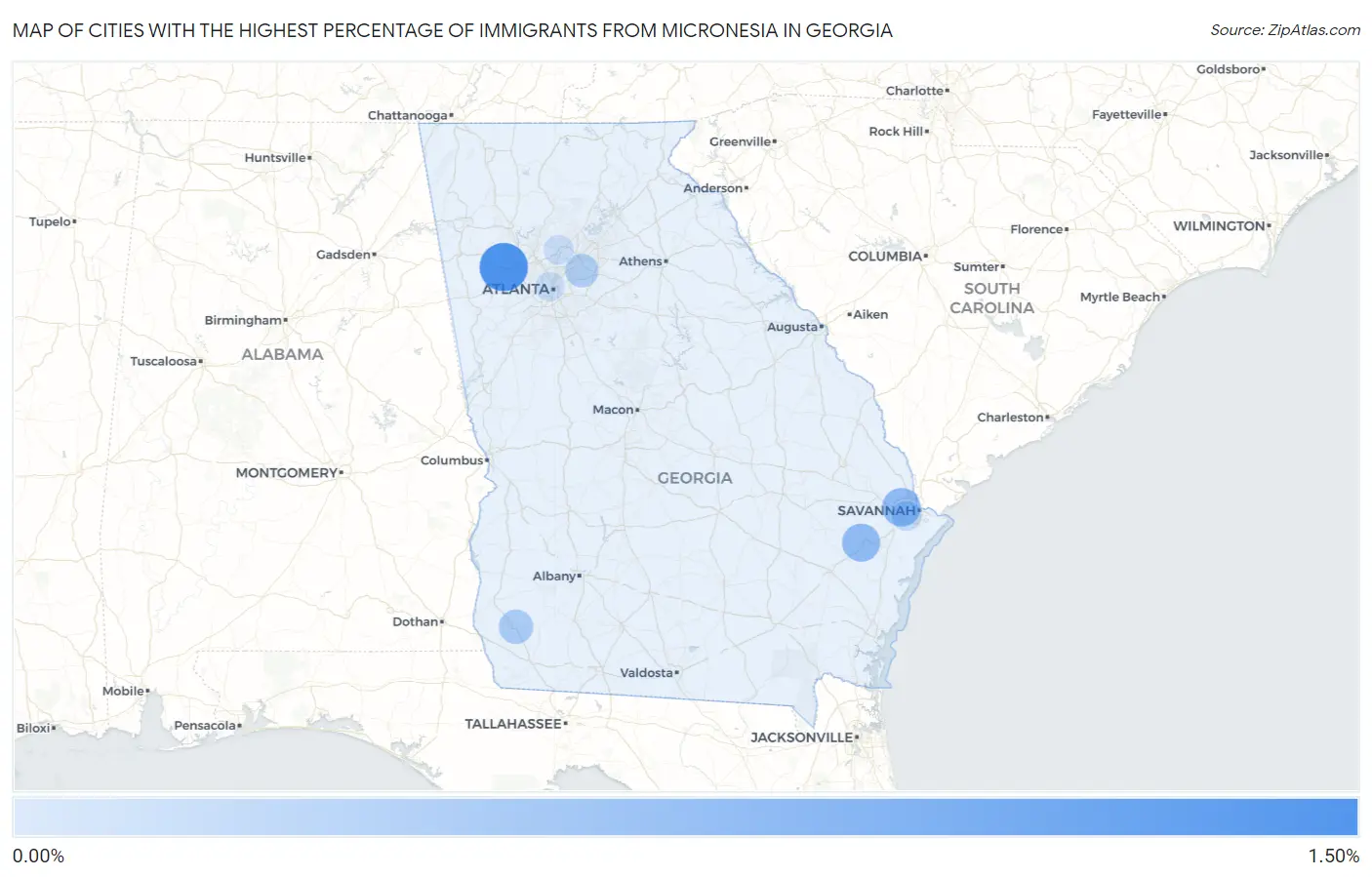Click the Source: ZipAtlas.com text
The width and height of the screenshot is (1372, 877).
pos(1285,30)
